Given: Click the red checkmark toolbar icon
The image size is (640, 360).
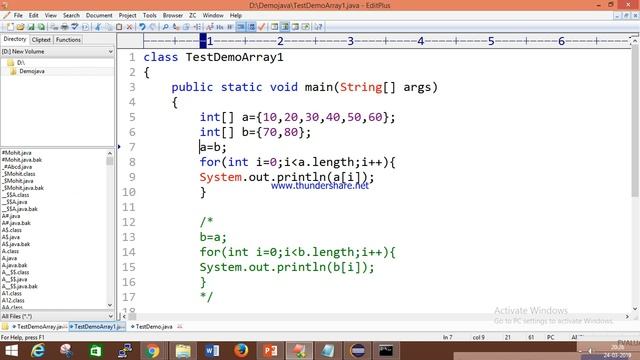Looking at the screenshot, I should tap(262, 27).
